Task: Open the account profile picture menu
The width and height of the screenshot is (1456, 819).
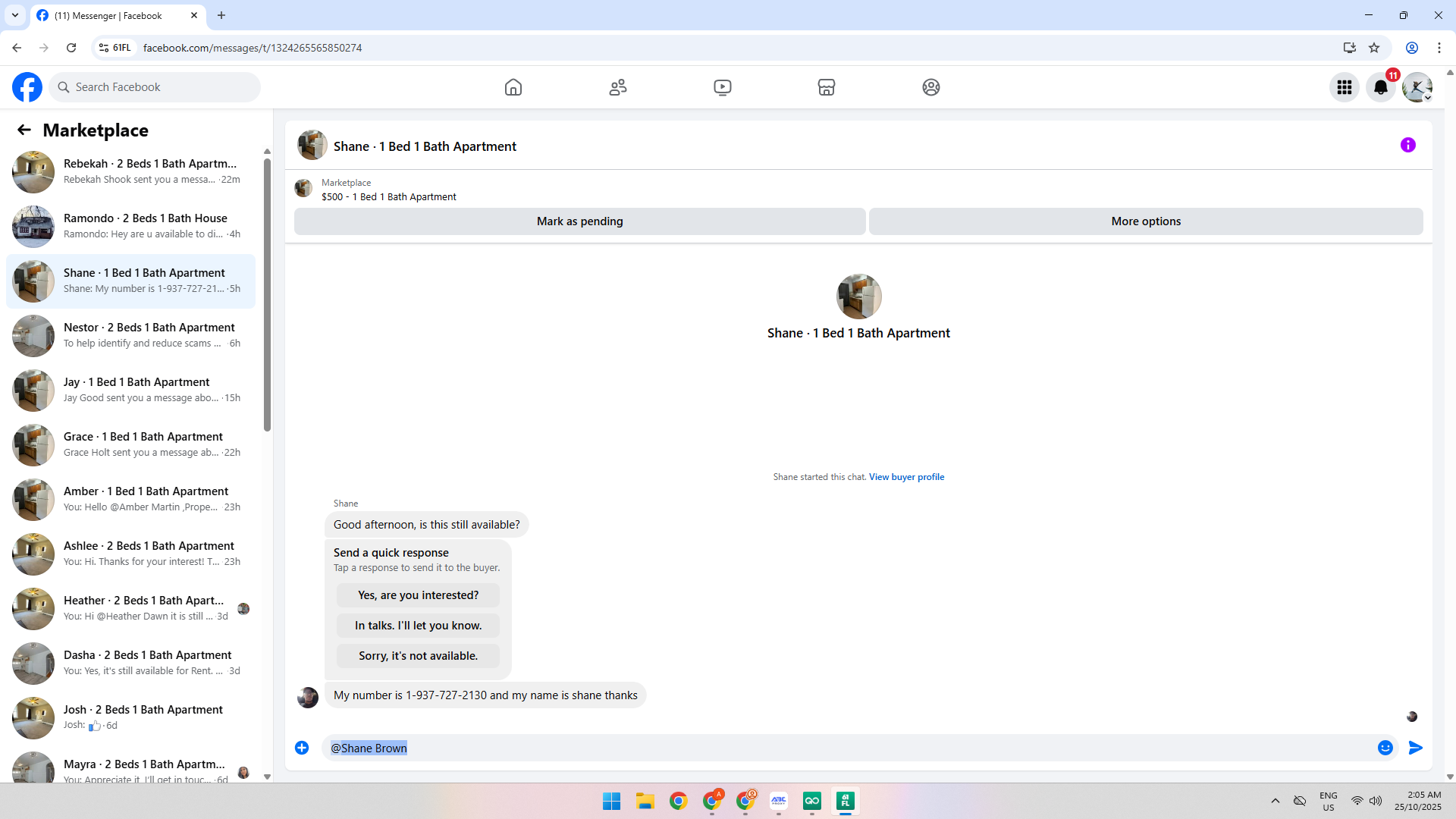Action: 1417,87
